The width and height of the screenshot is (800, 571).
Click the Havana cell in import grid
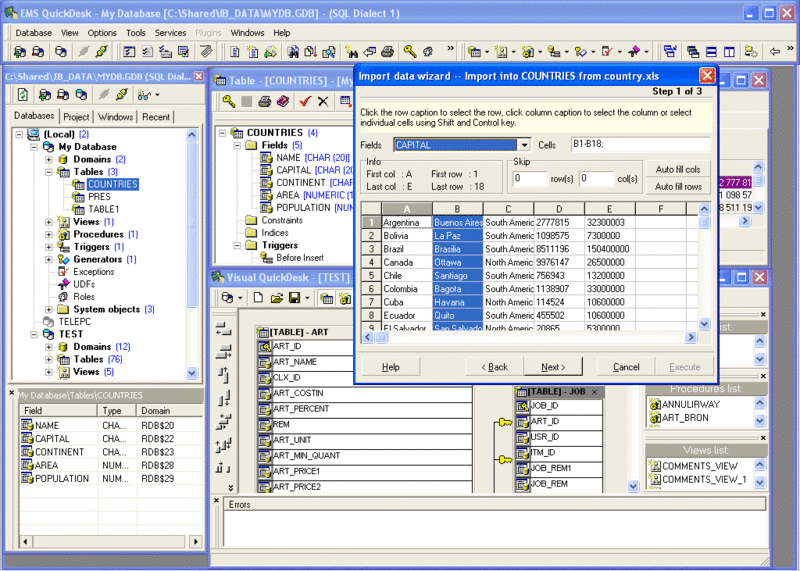pos(457,302)
